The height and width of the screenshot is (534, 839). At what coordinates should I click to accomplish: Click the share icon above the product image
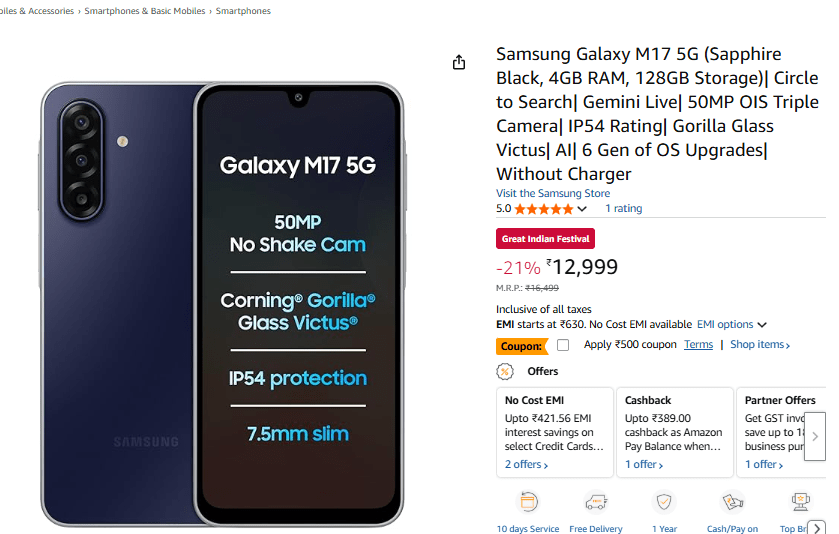pos(459,62)
